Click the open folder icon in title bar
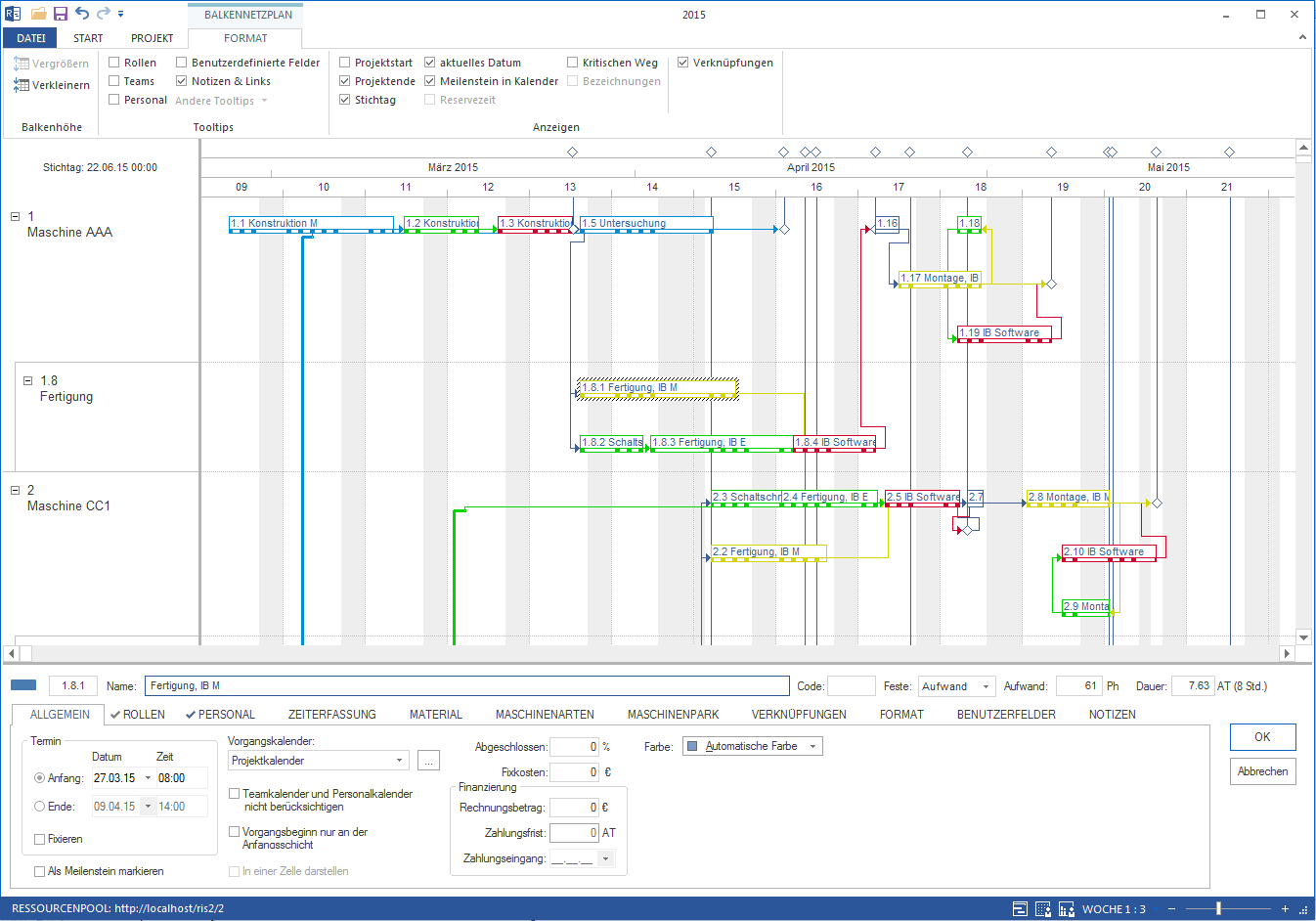The image size is (1316, 921). 39,14
